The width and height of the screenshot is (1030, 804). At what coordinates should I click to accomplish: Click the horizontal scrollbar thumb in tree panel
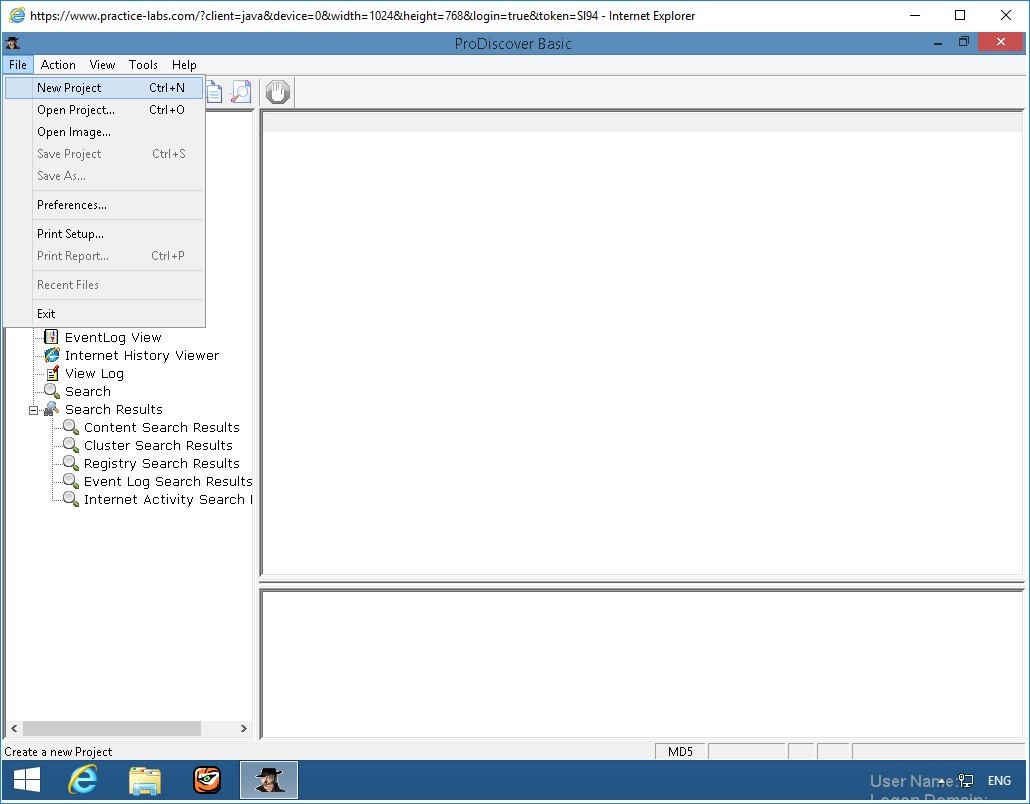pyautogui.click(x=112, y=728)
